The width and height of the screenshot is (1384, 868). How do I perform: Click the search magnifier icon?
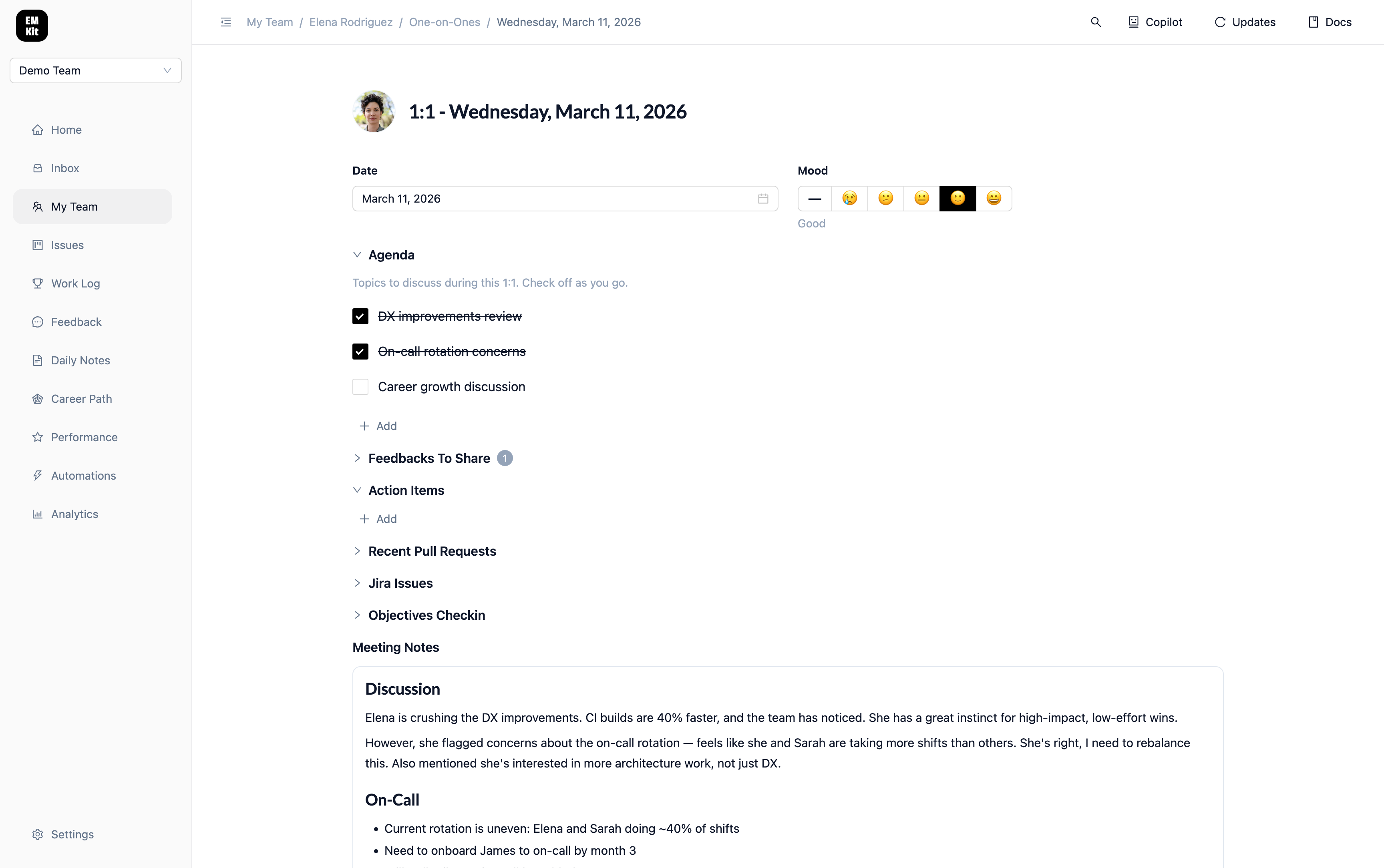point(1095,22)
